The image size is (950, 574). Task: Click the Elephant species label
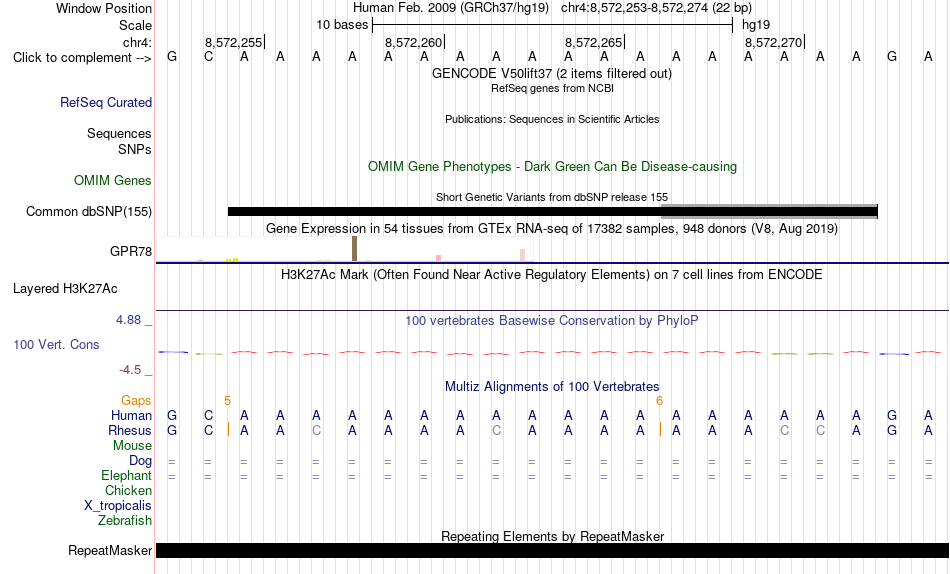point(127,476)
